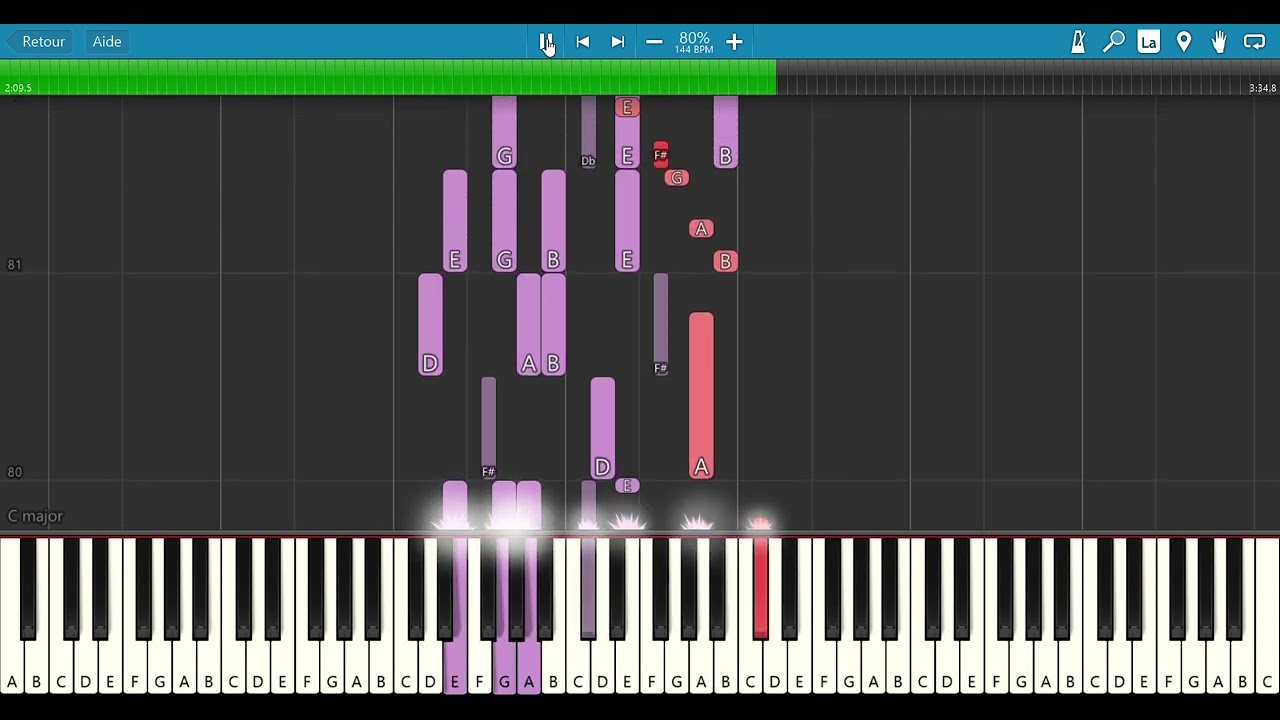Pause the song playback
The height and width of the screenshot is (720, 1280).
coord(546,42)
